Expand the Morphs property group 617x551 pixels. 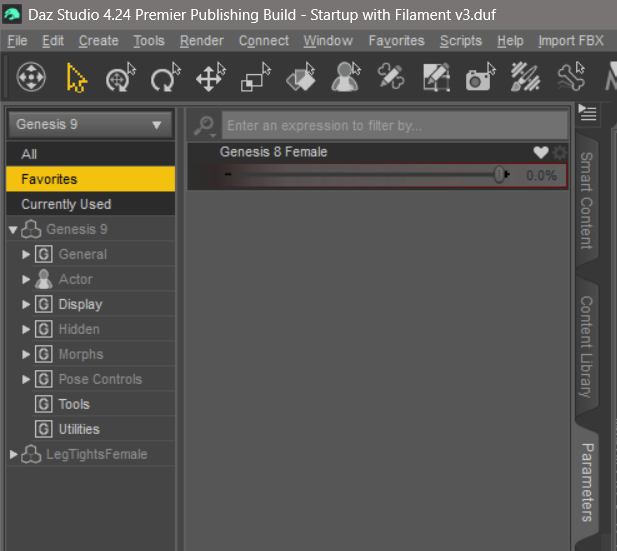pyautogui.click(x=26, y=354)
